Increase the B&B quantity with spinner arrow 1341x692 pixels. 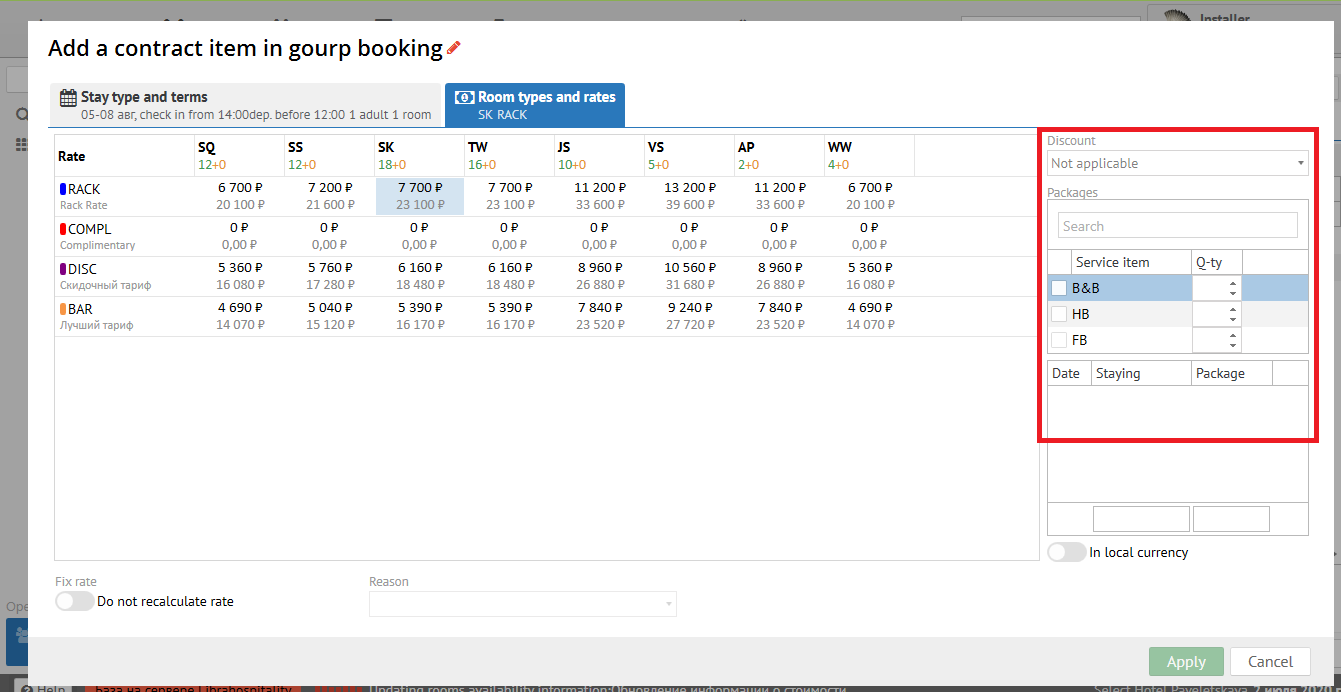pos(1233,284)
